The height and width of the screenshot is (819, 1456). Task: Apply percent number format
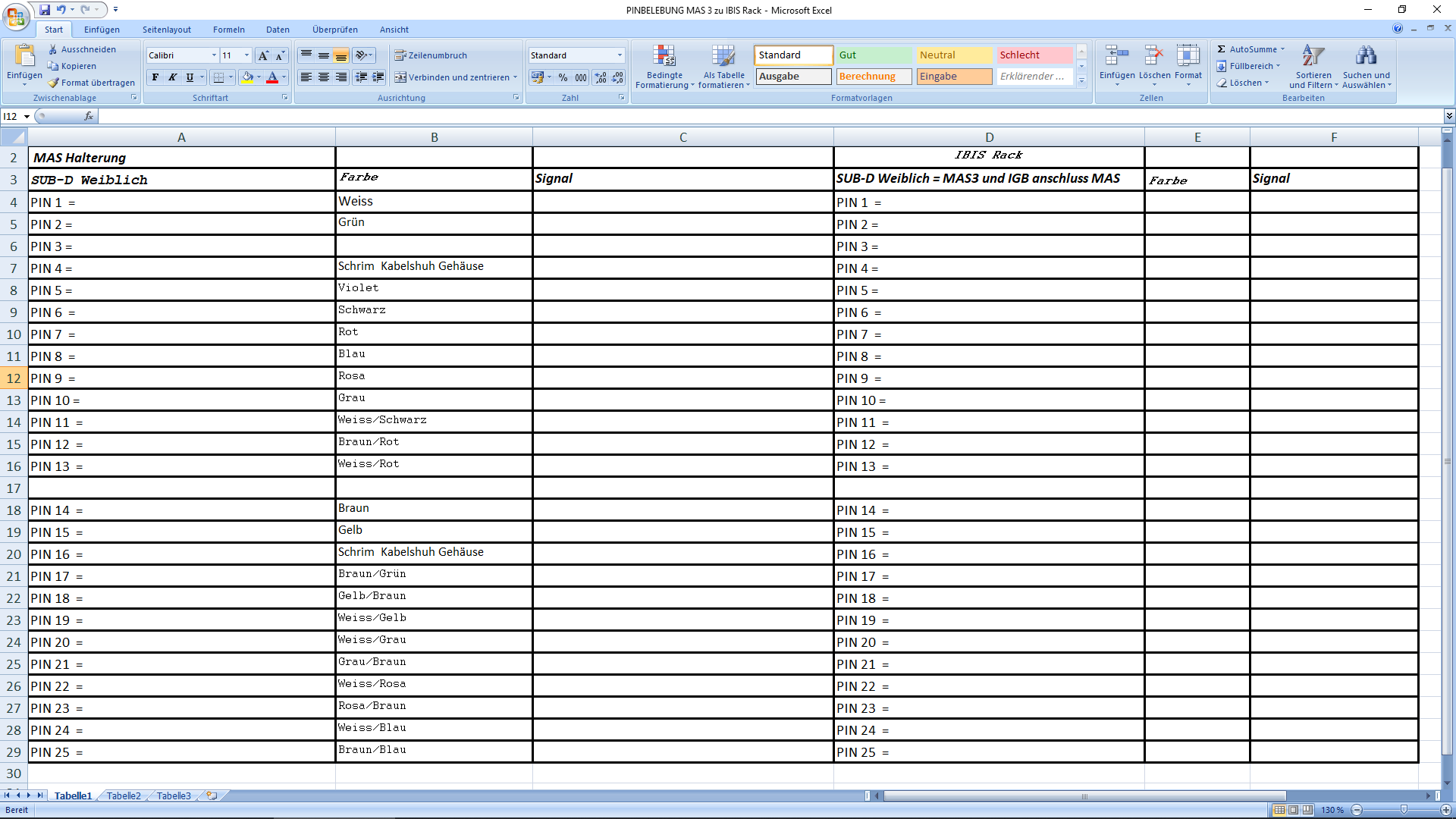[x=563, y=77]
